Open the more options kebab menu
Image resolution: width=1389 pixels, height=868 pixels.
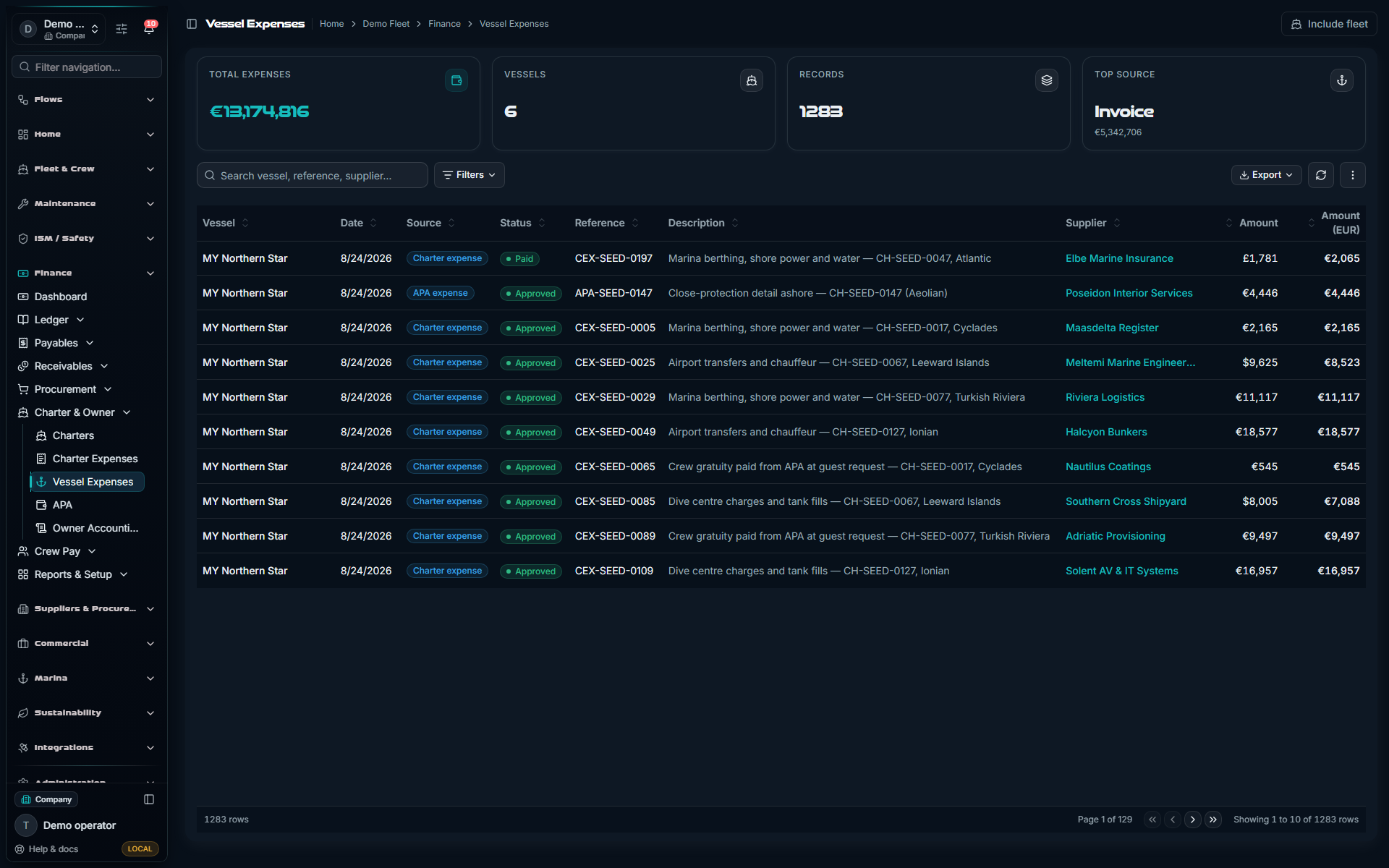tap(1353, 175)
